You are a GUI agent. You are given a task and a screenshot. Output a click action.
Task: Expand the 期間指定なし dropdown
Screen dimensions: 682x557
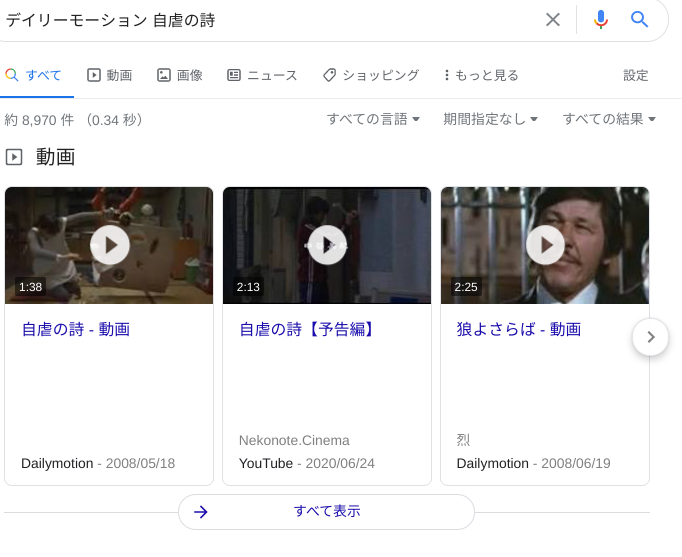[x=491, y=119]
